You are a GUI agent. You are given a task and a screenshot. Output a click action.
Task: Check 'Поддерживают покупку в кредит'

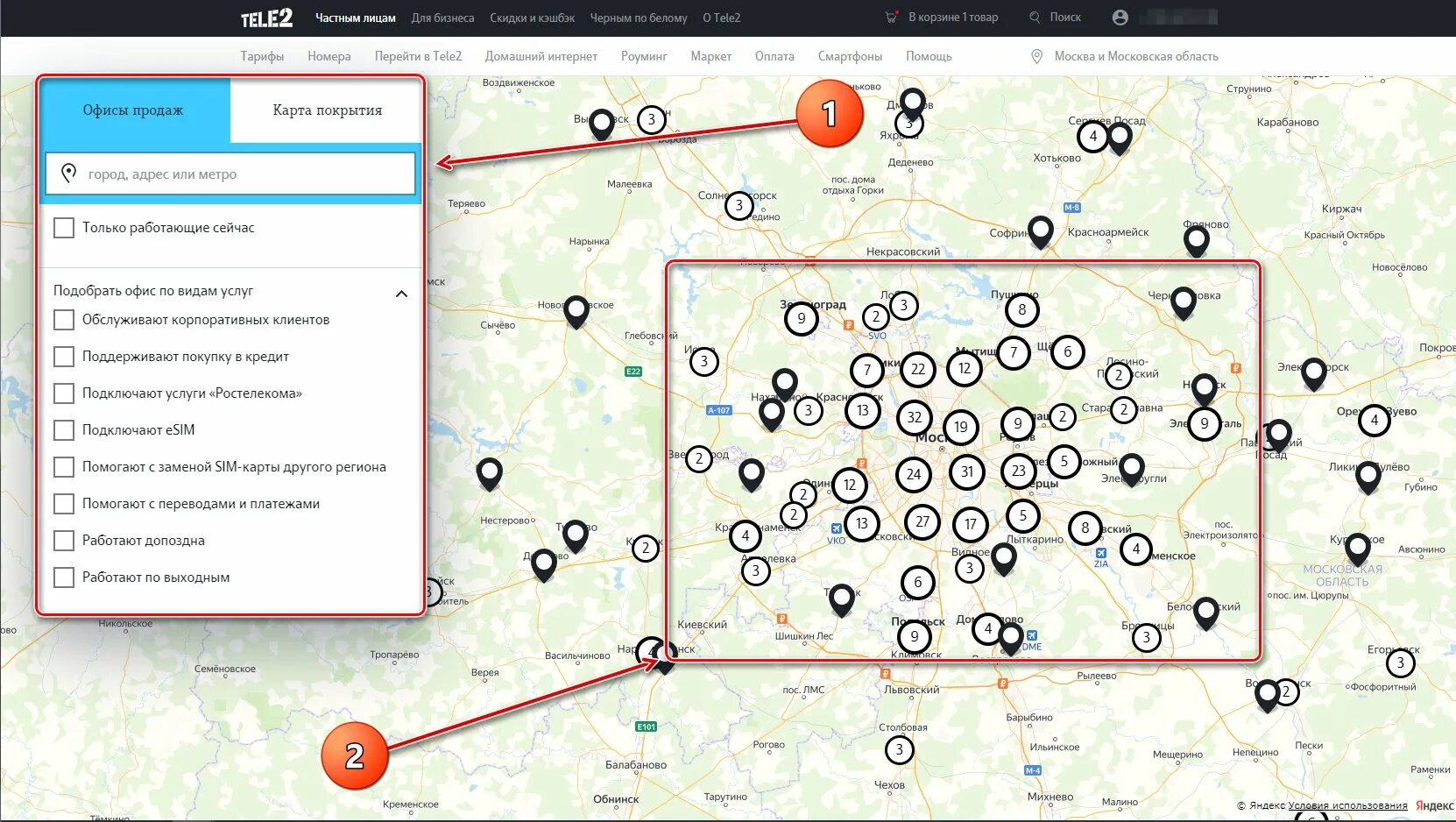(64, 357)
